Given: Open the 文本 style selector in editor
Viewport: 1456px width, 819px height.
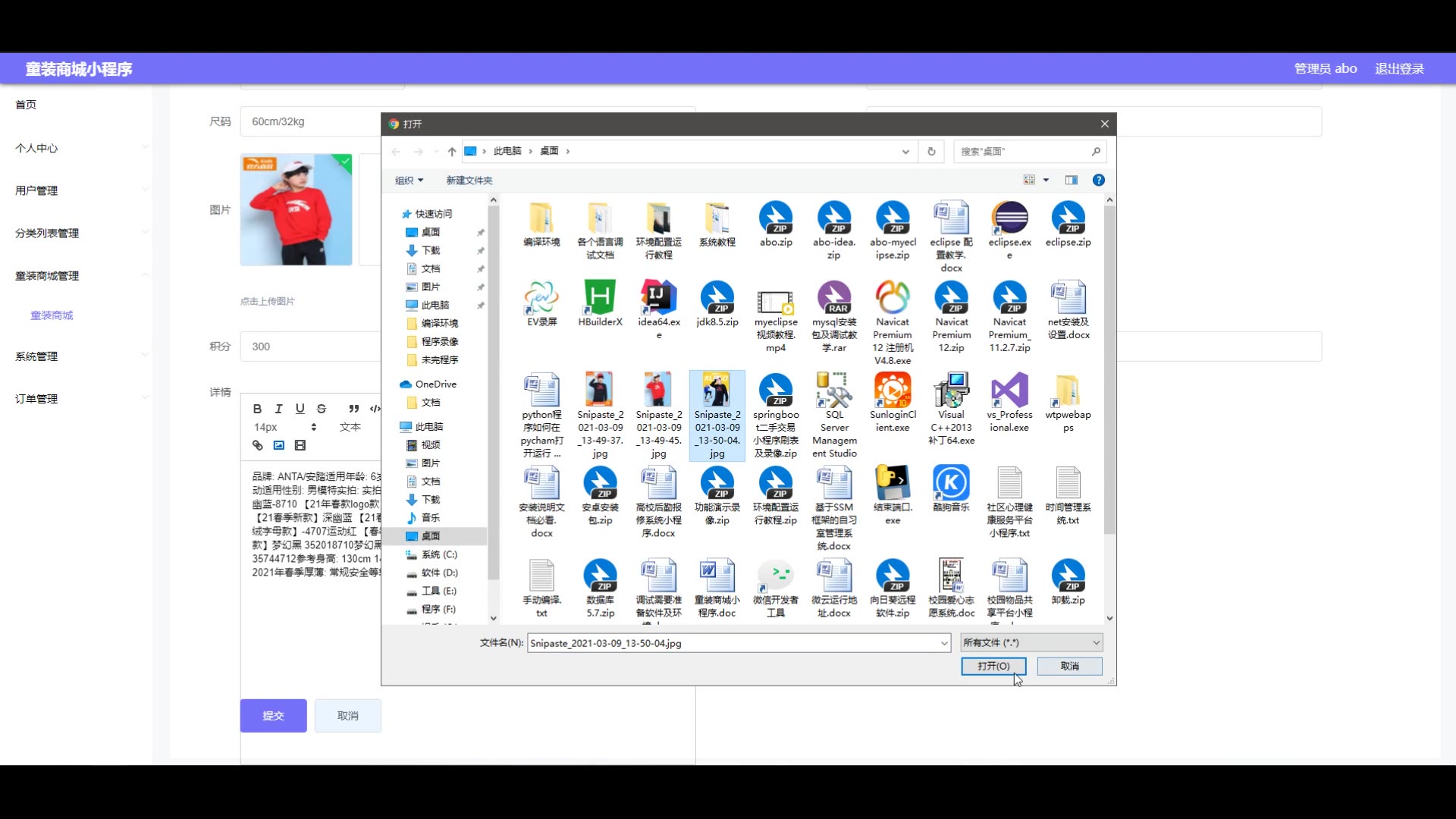Looking at the screenshot, I should 350,427.
